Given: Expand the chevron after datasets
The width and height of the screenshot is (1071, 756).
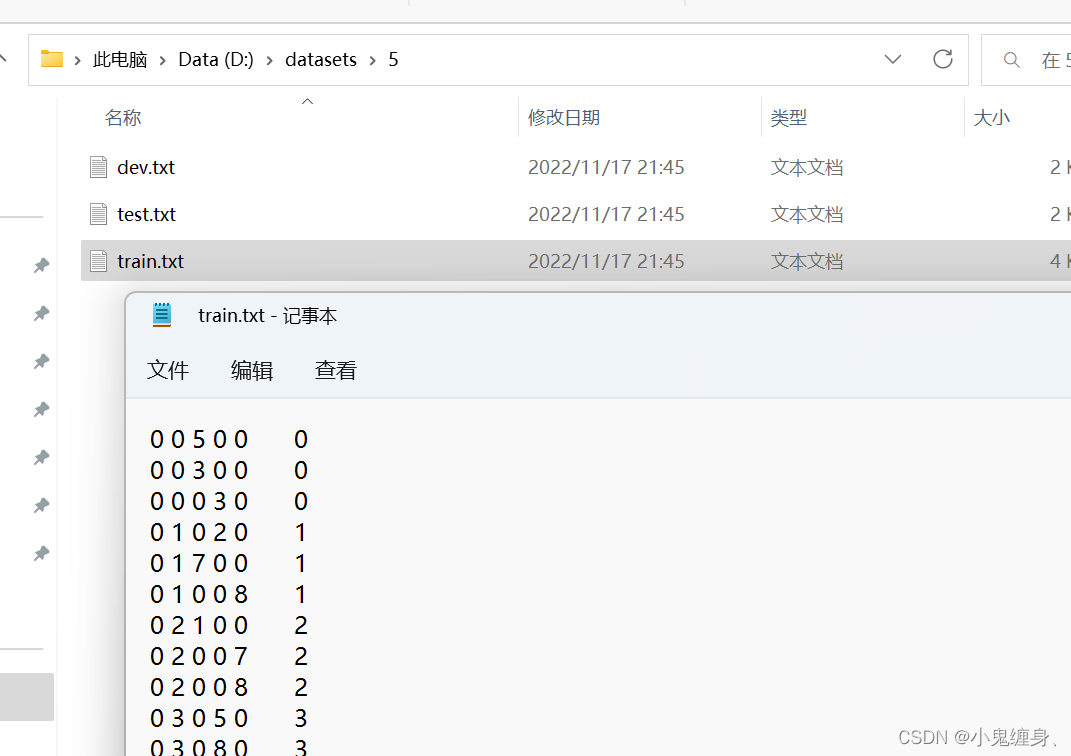Looking at the screenshot, I should [x=372, y=61].
